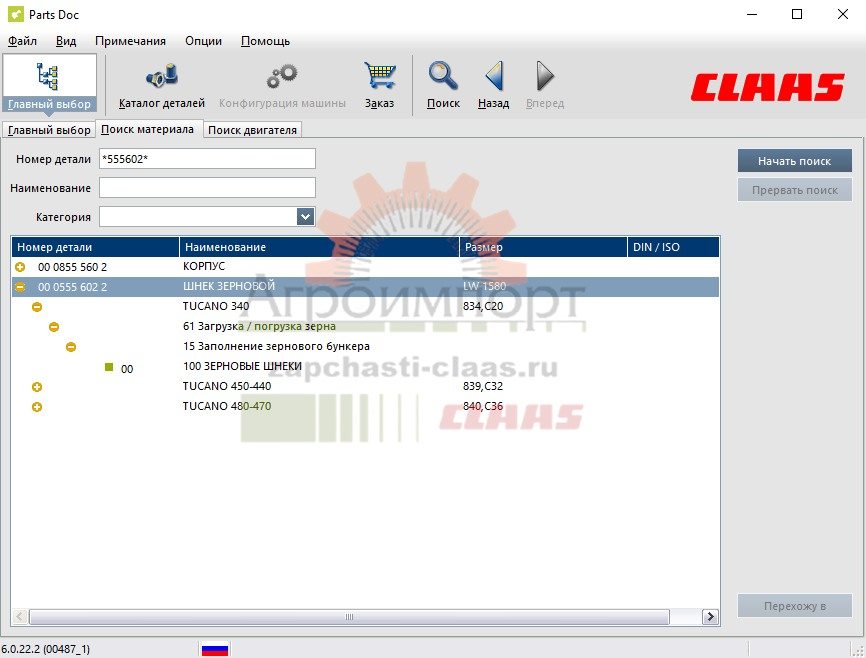866x658 pixels.
Task: Maximize the Parts Doc window
Action: [797, 14]
